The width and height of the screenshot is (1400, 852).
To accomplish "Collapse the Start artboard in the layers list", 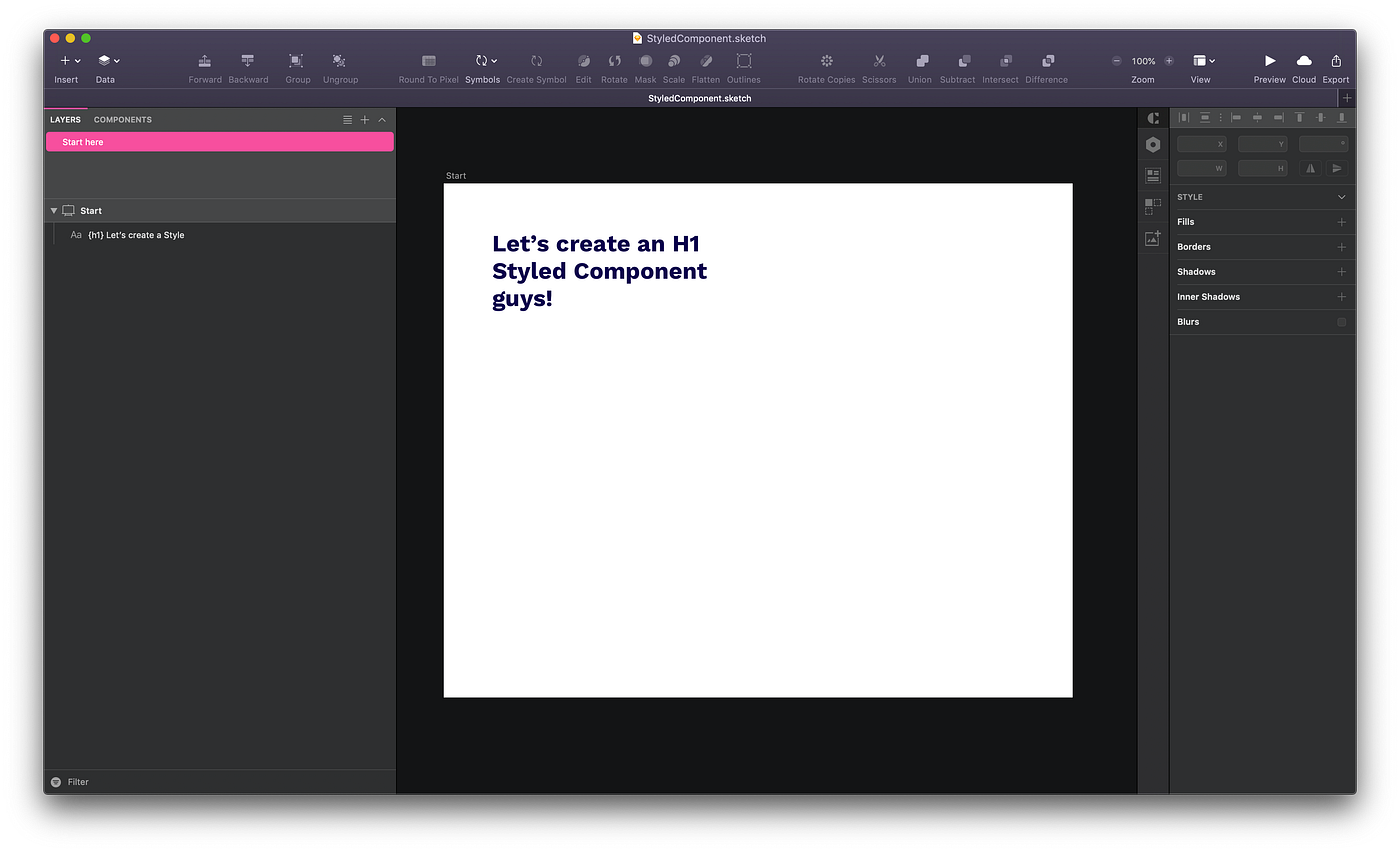I will [53, 210].
